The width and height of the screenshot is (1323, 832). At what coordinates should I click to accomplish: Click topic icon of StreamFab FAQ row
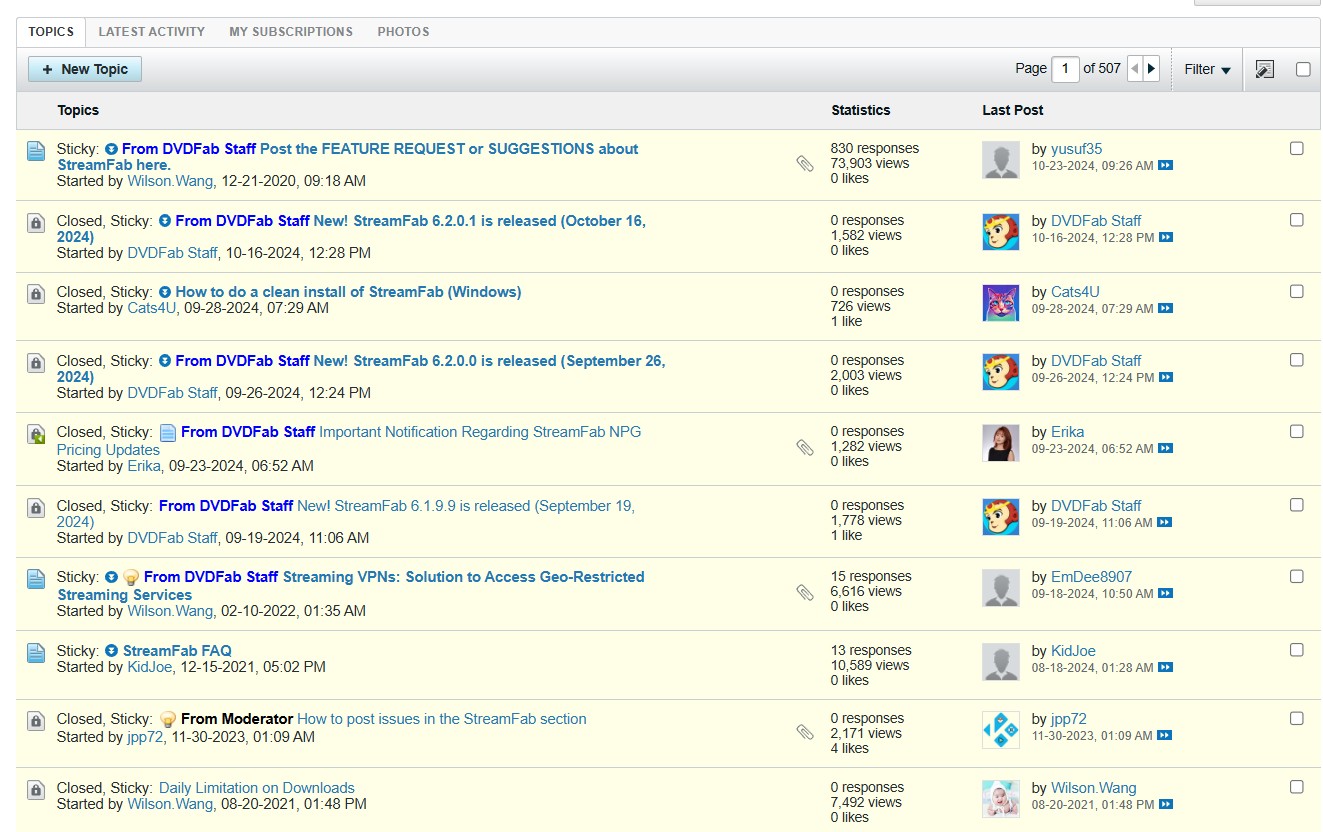coord(36,653)
